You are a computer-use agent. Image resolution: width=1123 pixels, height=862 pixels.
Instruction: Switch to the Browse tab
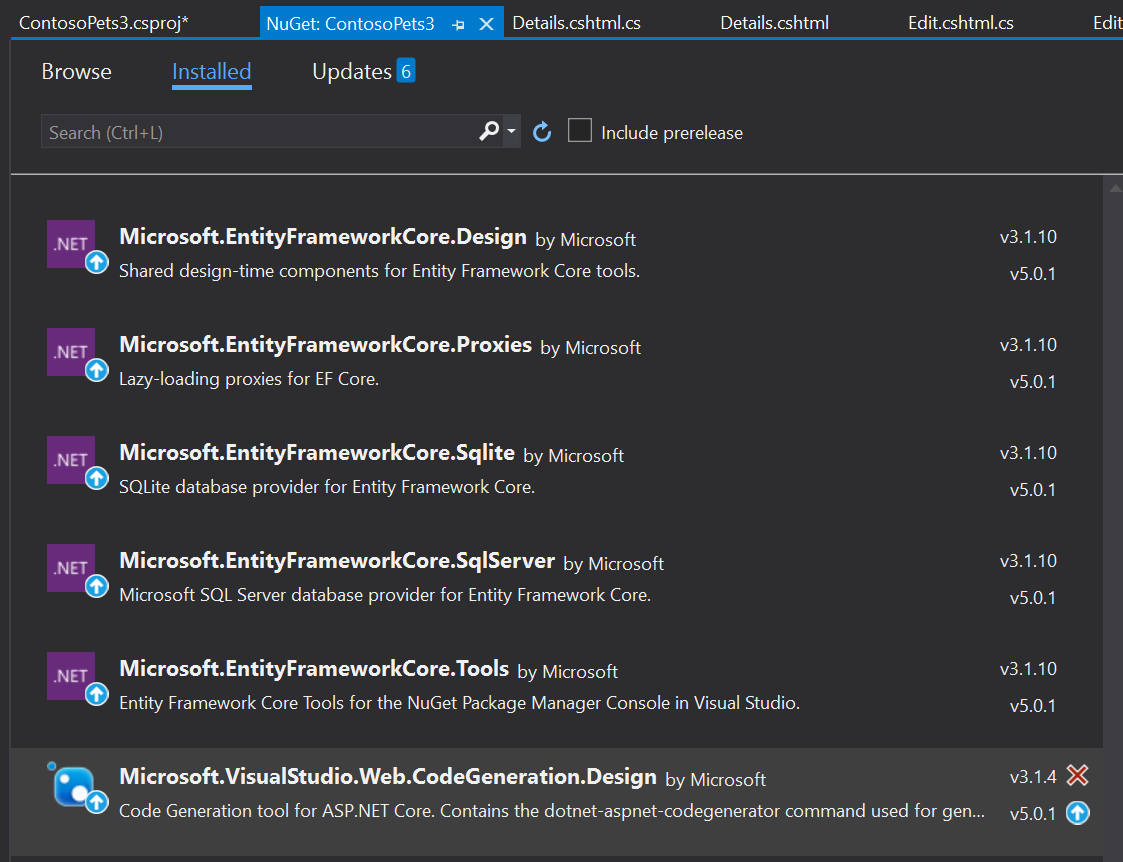point(77,72)
